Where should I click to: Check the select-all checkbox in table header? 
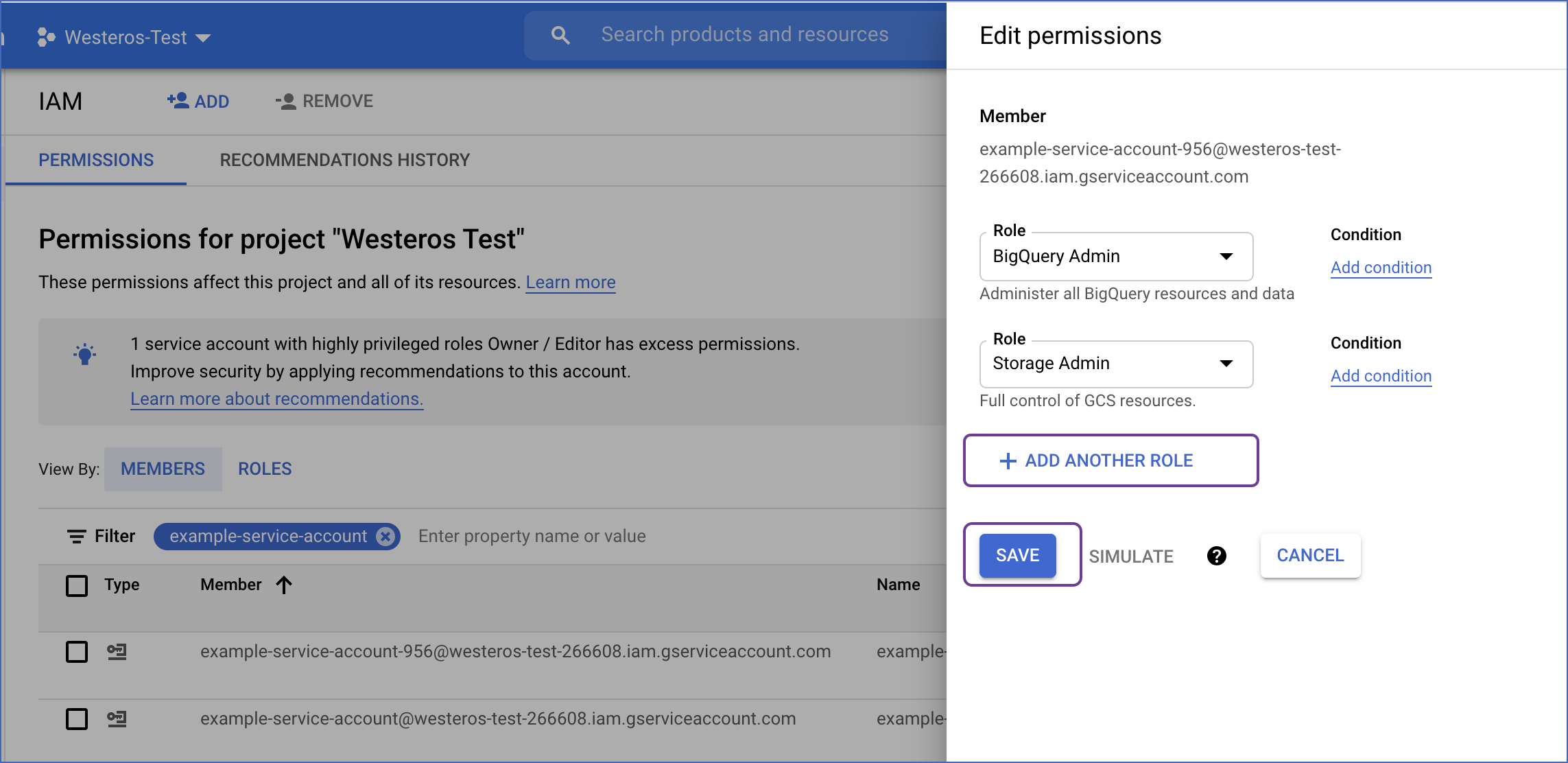pyautogui.click(x=76, y=585)
